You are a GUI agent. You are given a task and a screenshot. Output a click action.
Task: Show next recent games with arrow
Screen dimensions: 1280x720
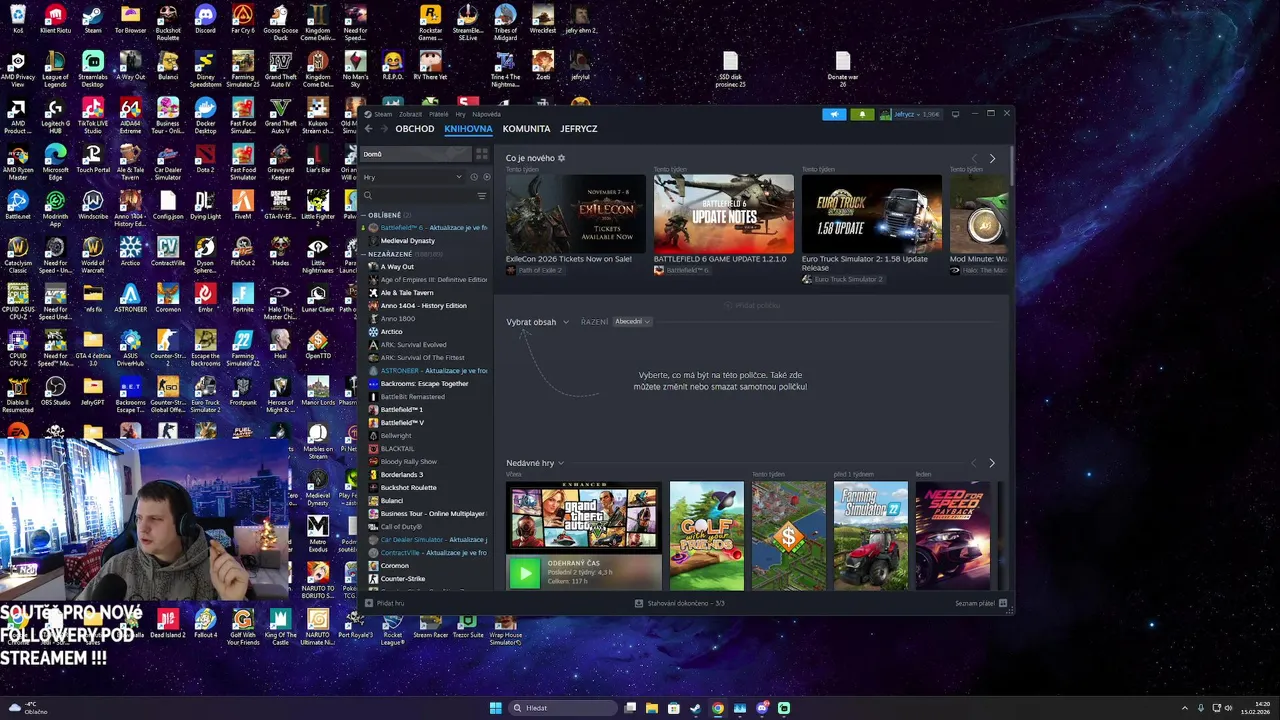[992, 463]
